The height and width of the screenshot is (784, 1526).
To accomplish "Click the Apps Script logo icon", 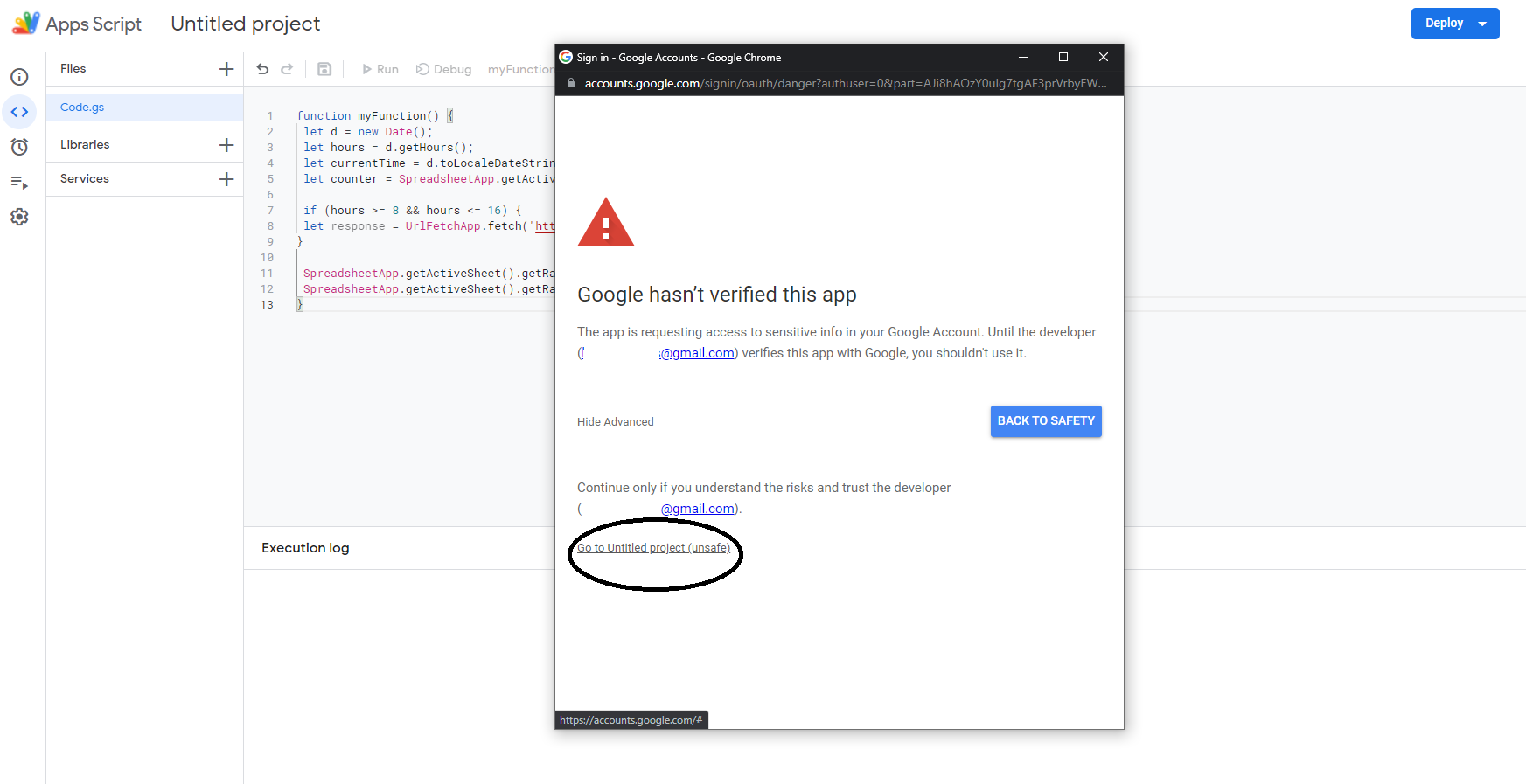I will 25,23.
